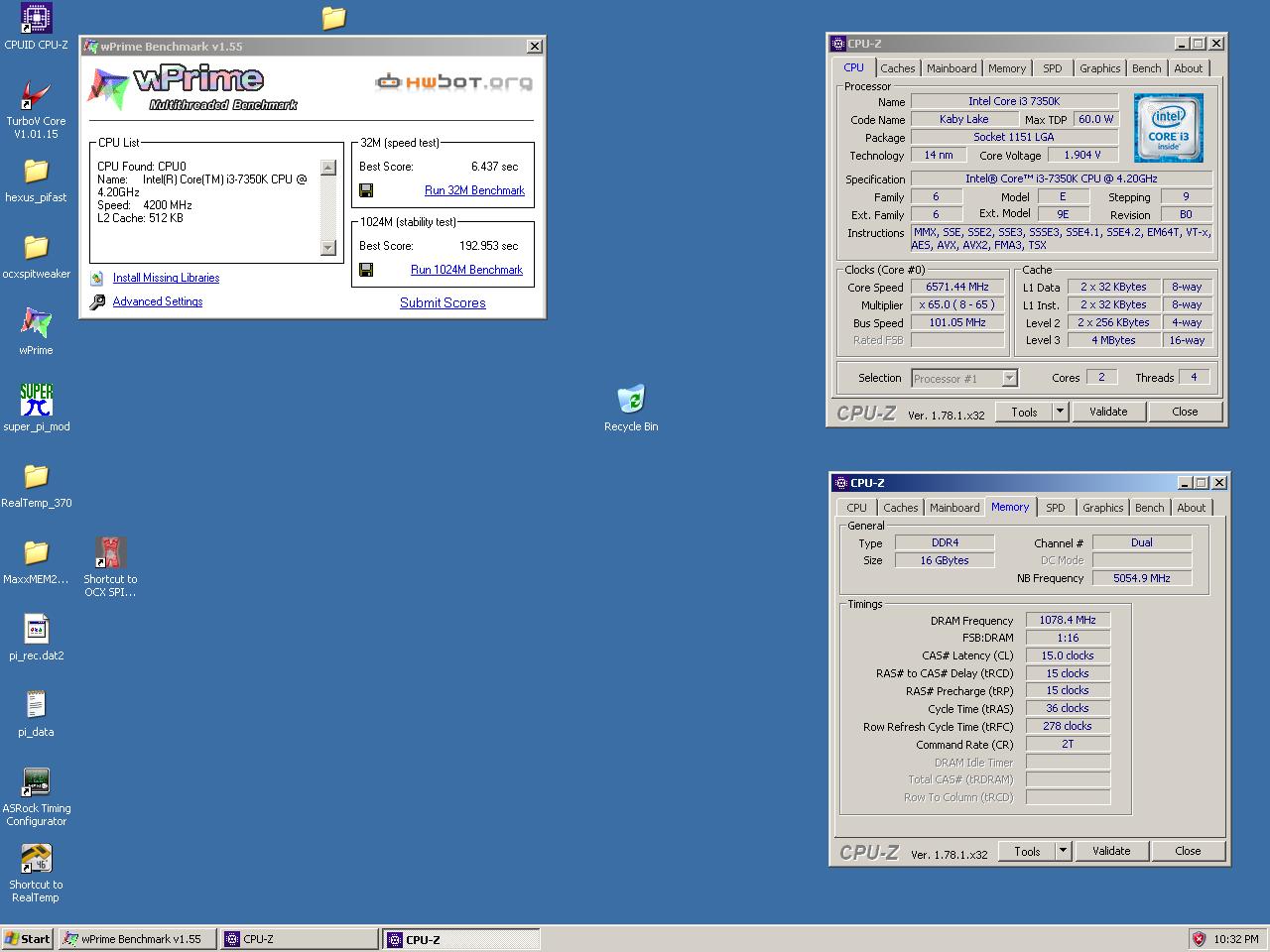Open SPD tab in upper CPU-Z window
The width and height of the screenshot is (1270, 952).
click(x=1053, y=68)
